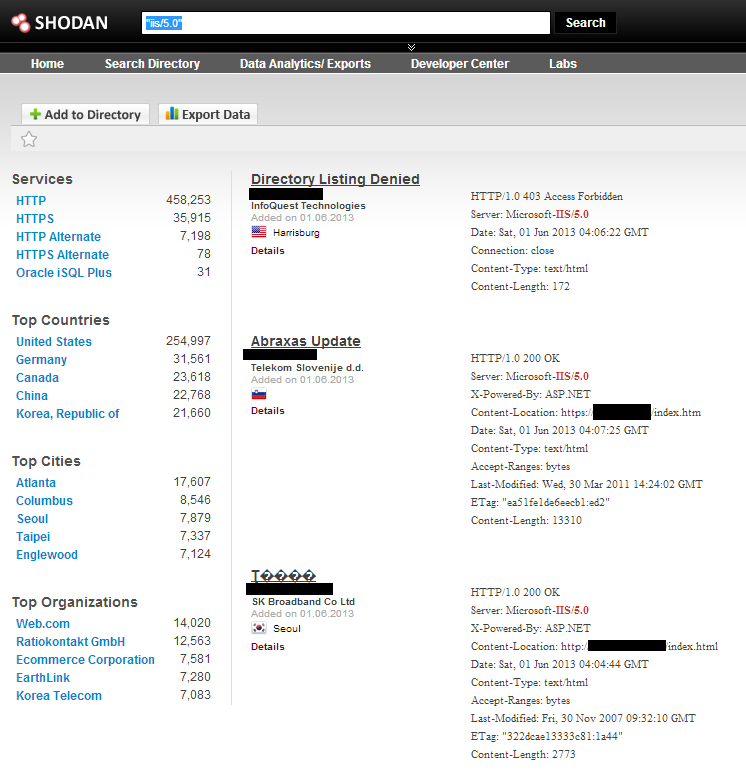The width and height of the screenshot is (746, 779).
Task: Click the SHODAN logo
Action: (x=60, y=22)
